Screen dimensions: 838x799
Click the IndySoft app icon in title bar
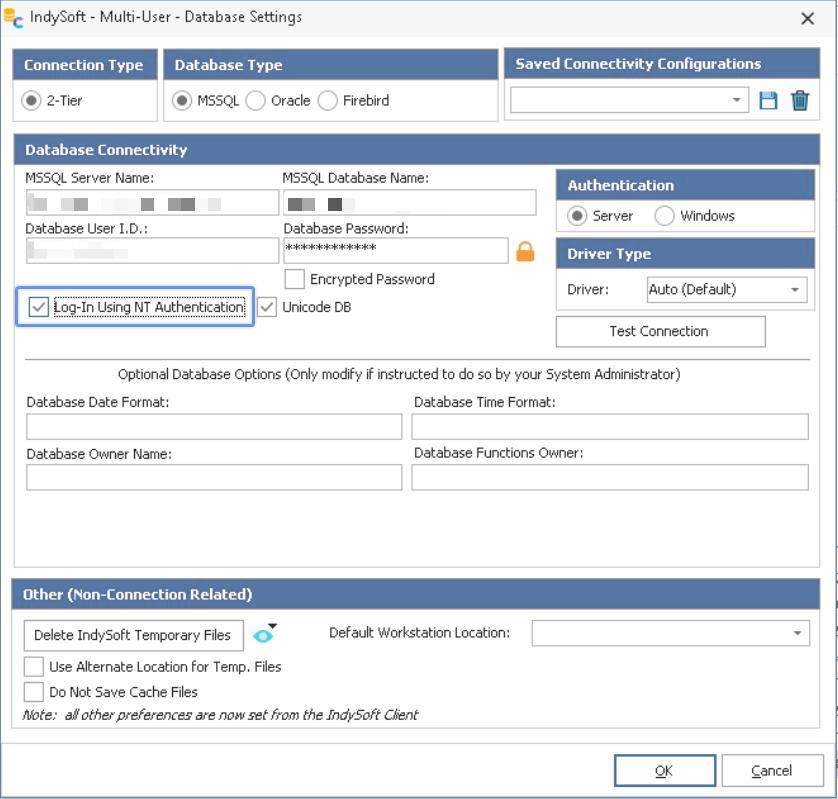click(x=13, y=18)
